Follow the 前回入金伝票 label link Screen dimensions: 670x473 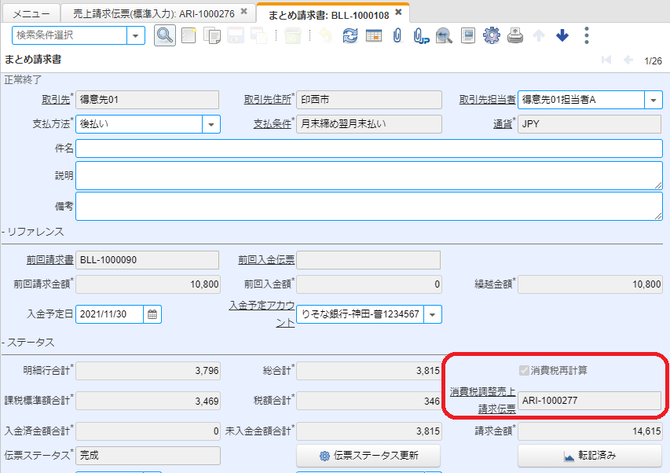coord(266,260)
